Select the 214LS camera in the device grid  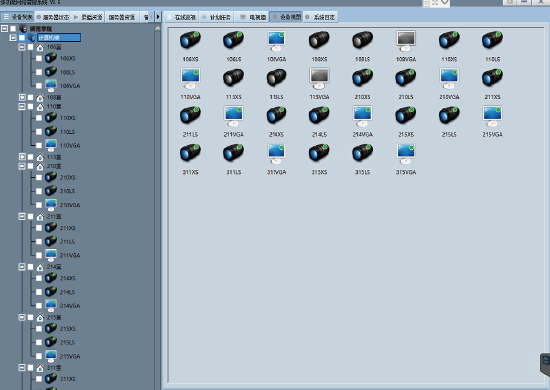click(x=319, y=115)
